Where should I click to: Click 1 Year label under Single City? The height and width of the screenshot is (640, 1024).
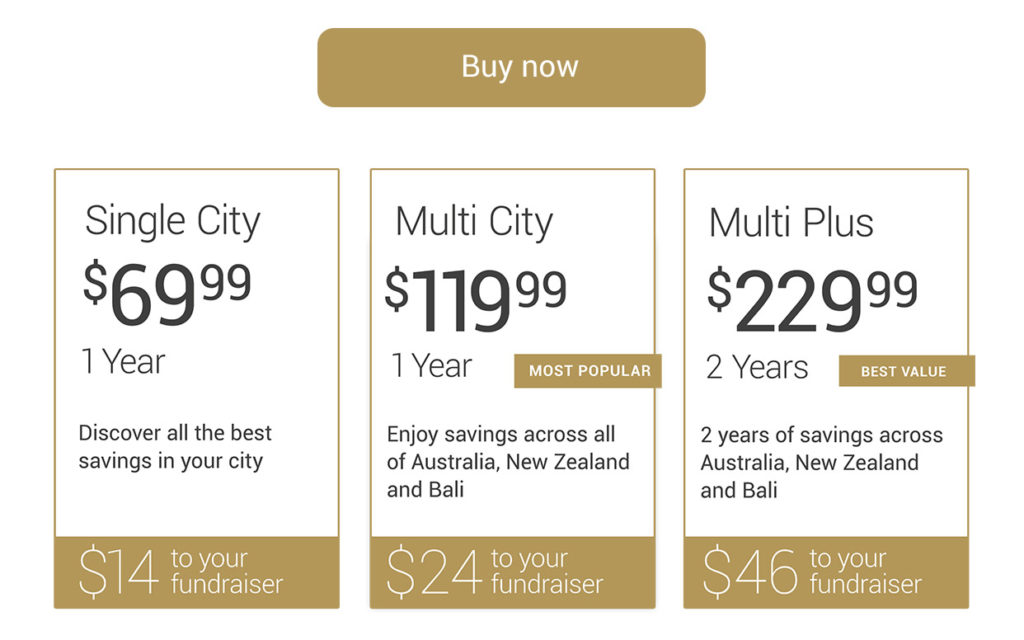click(123, 361)
